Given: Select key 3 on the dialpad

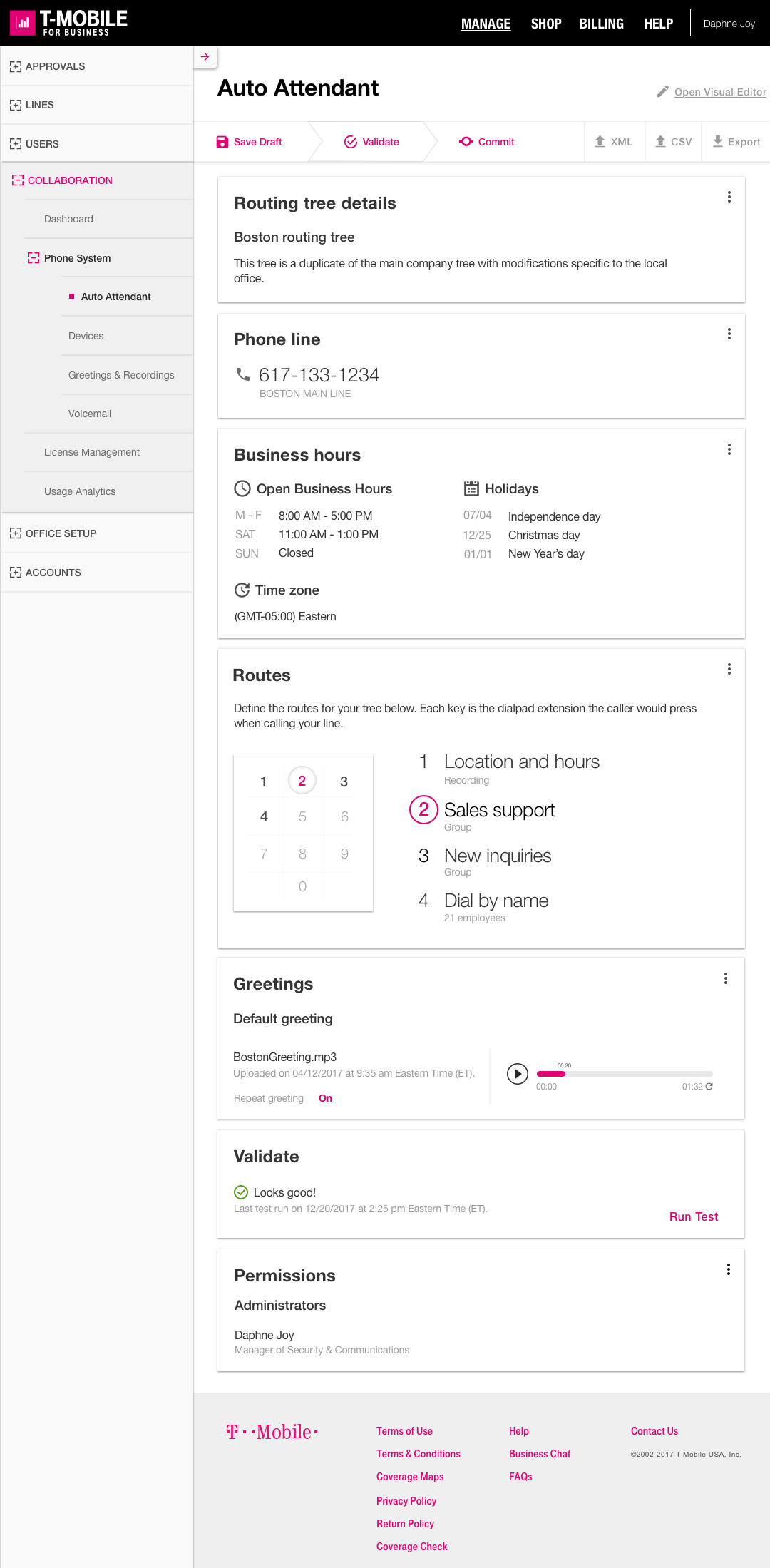Looking at the screenshot, I should 344,782.
